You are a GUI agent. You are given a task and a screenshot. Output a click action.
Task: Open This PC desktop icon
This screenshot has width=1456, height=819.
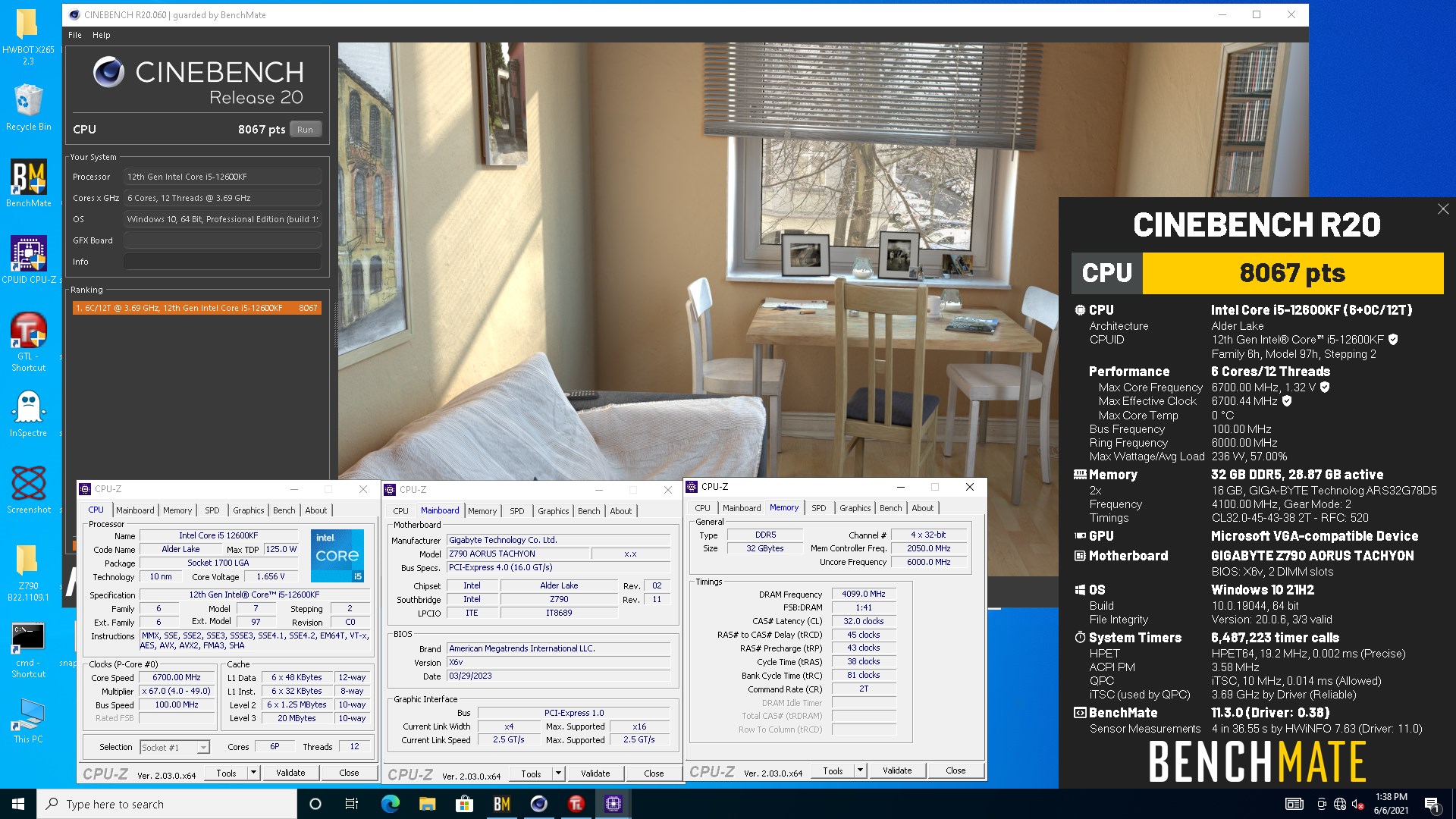click(x=28, y=720)
